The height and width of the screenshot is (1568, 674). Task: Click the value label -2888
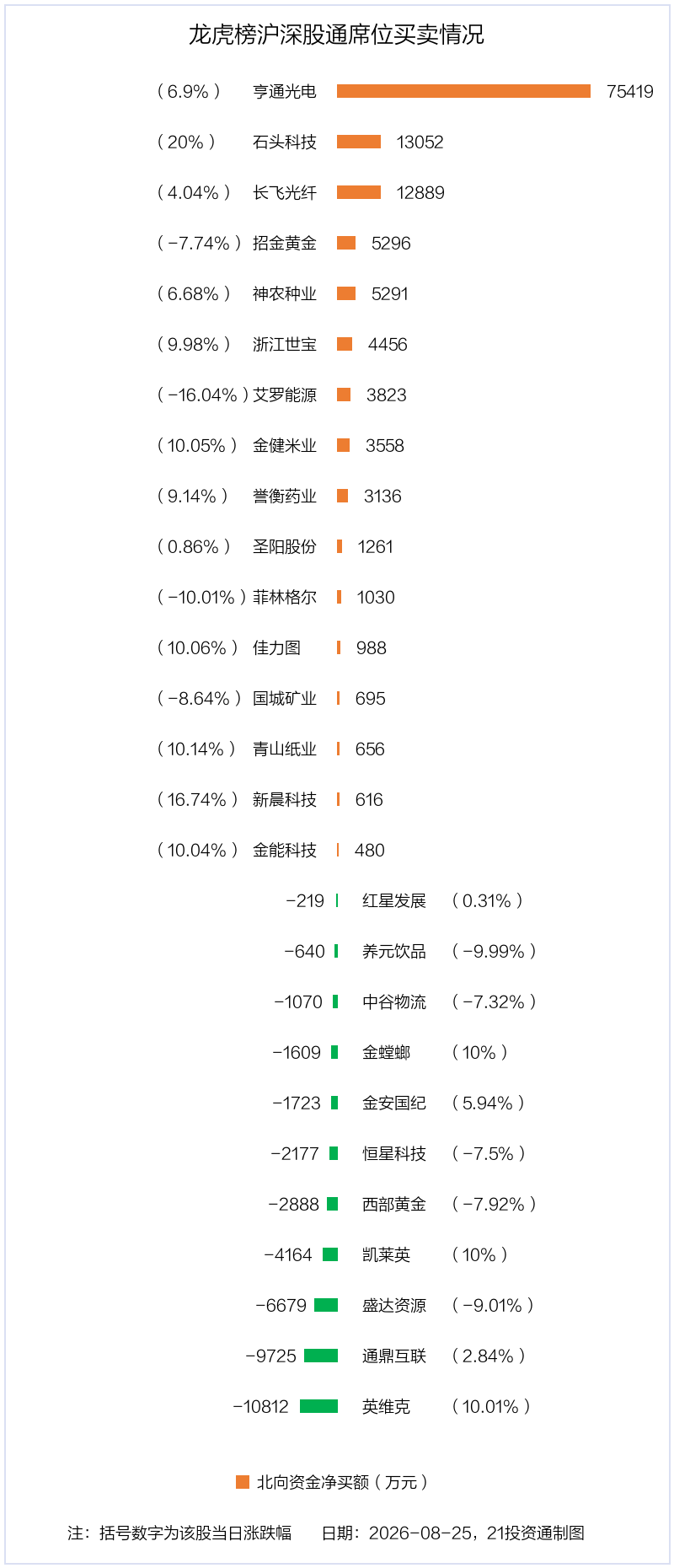click(293, 1204)
